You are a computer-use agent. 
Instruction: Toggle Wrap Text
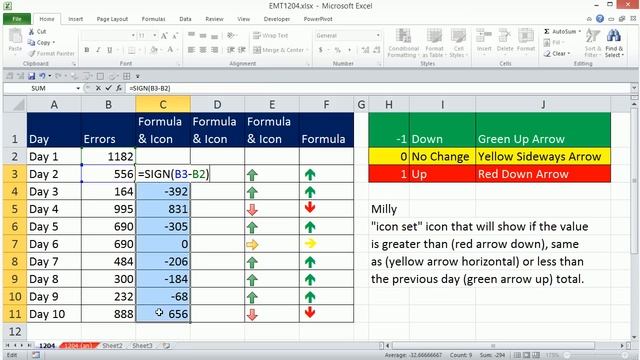coord(271,36)
